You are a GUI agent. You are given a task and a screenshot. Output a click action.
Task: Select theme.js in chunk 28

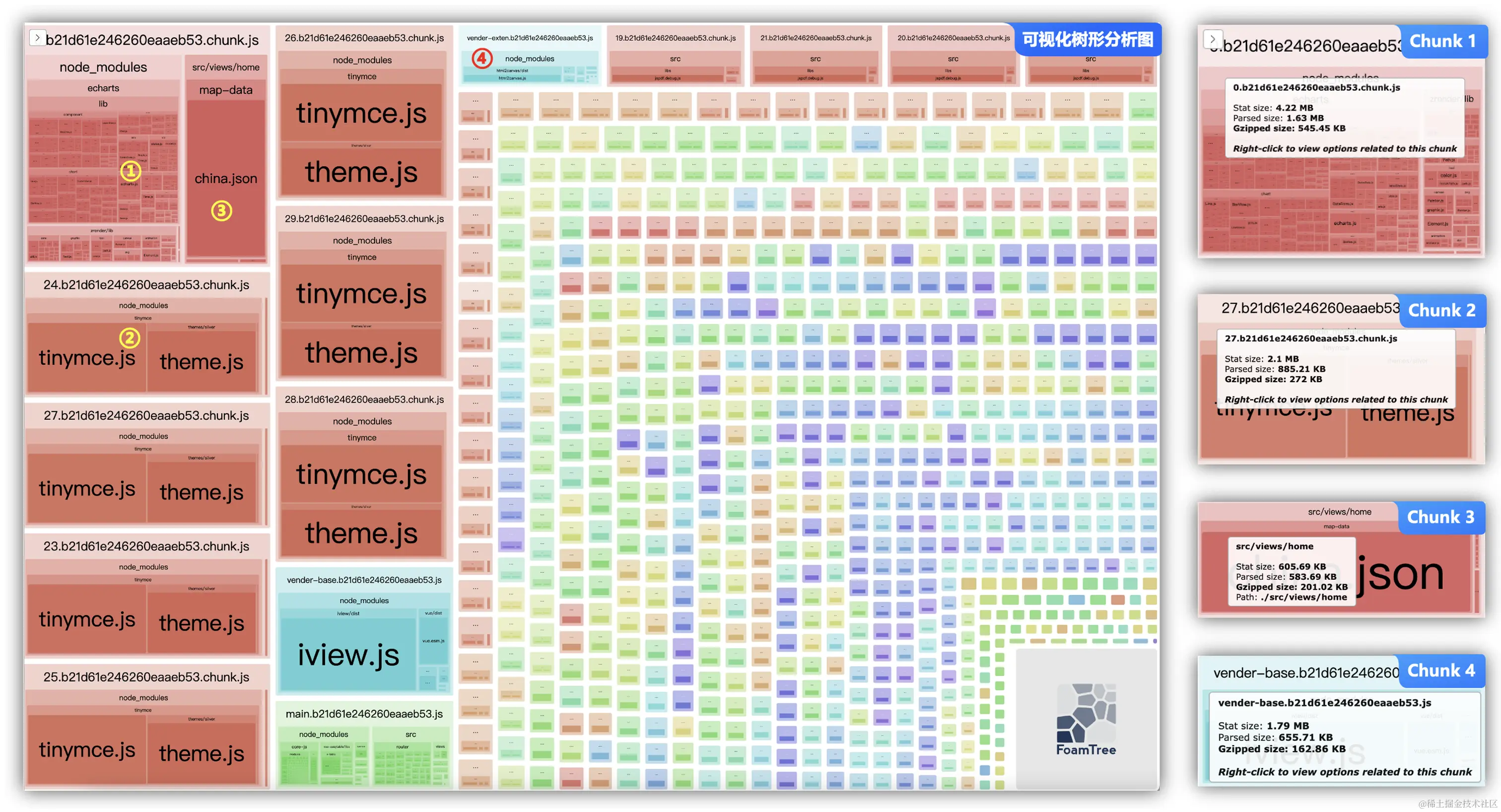click(x=361, y=533)
